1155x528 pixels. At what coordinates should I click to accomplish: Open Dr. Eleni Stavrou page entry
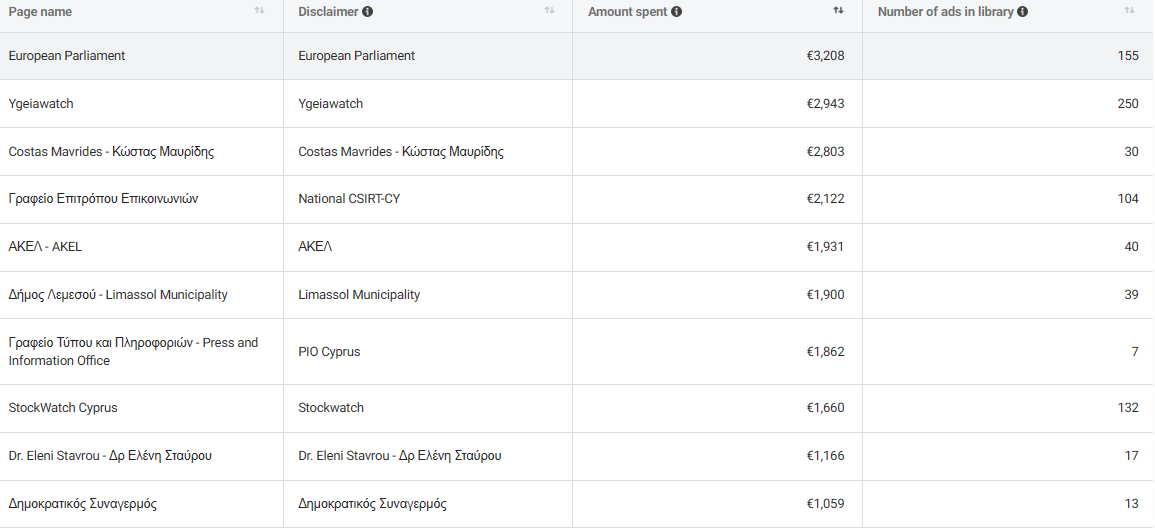click(x=110, y=456)
